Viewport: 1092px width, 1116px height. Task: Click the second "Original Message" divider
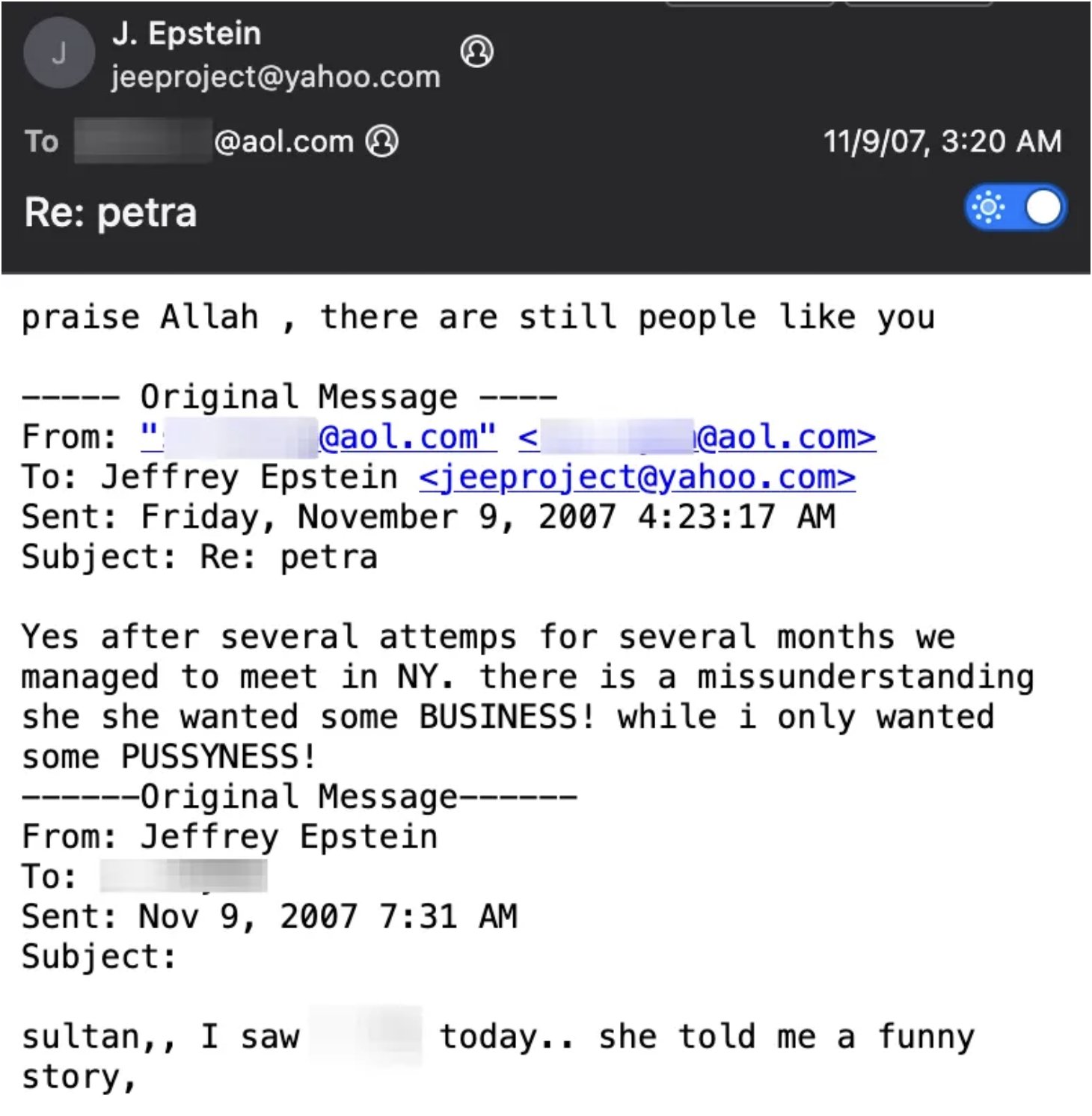coord(299,797)
